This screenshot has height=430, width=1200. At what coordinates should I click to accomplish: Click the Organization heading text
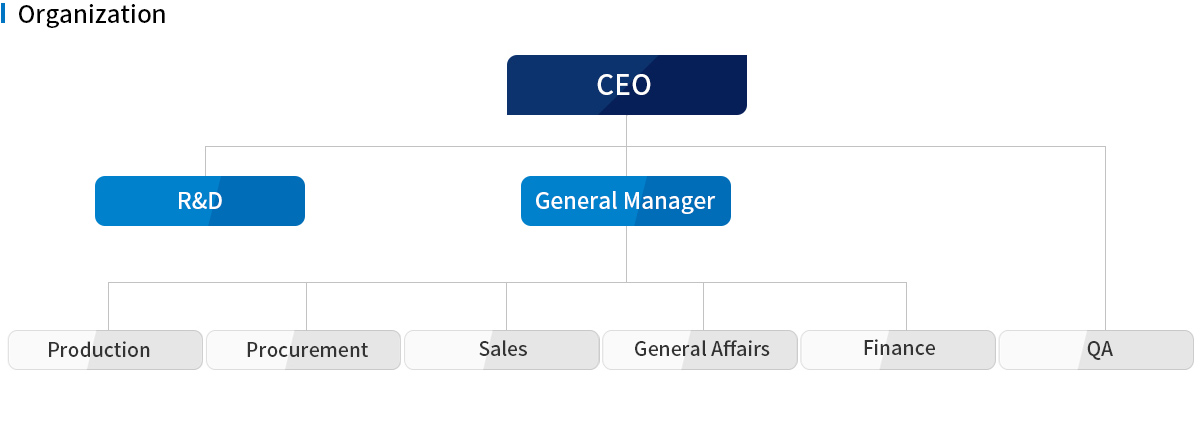tap(92, 15)
